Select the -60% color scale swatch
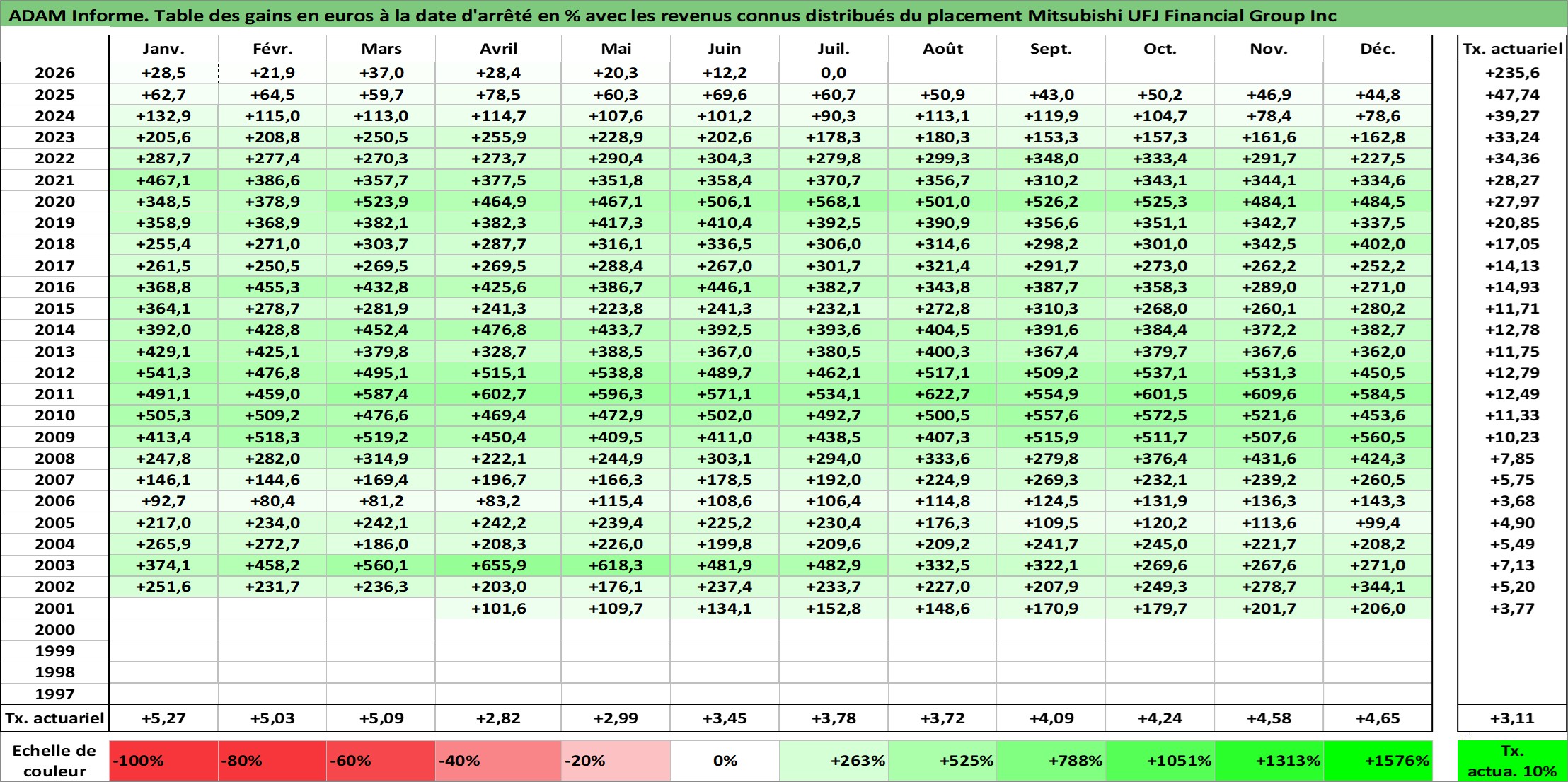The image size is (1568, 782). 381,761
